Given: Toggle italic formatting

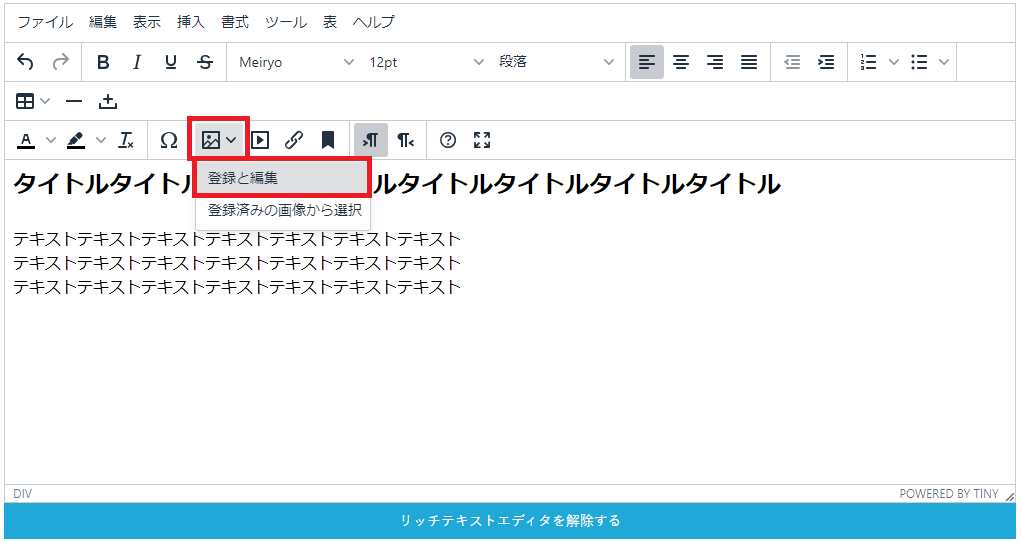Looking at the screenshot, I should pyautogui.click(x=137, y=63).
